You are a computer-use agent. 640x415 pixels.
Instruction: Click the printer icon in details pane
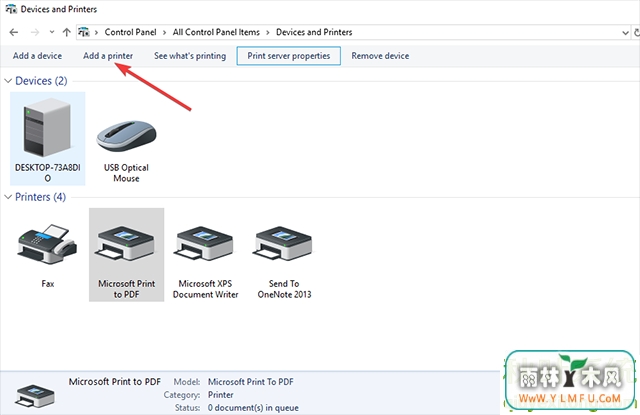[x=35, y=396]
